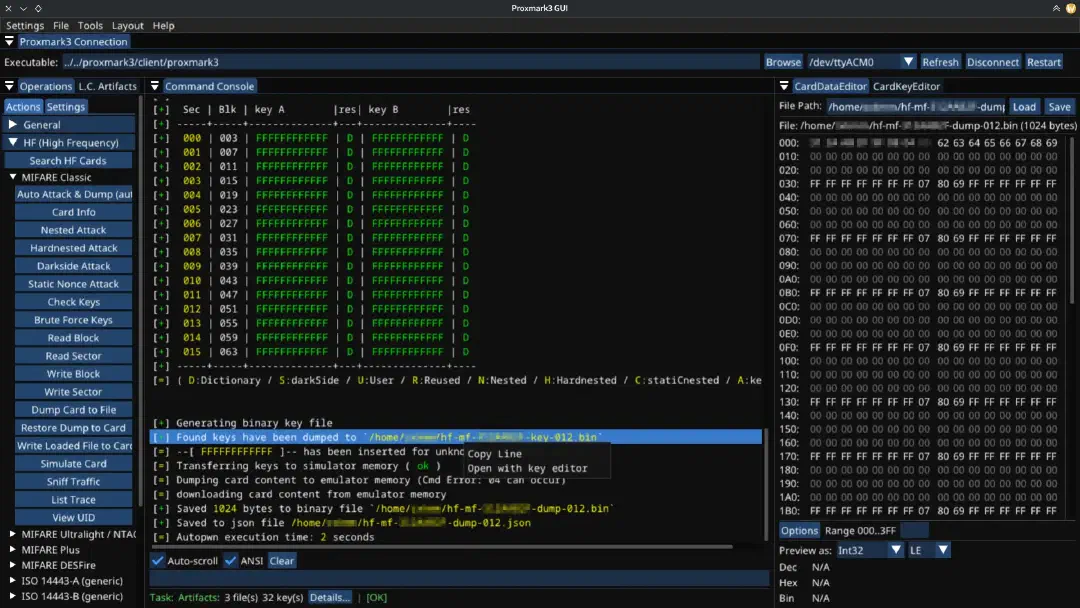Start the Static Nonce Attack action
Screen dimensions: 1080x608
tap(74, 284)
